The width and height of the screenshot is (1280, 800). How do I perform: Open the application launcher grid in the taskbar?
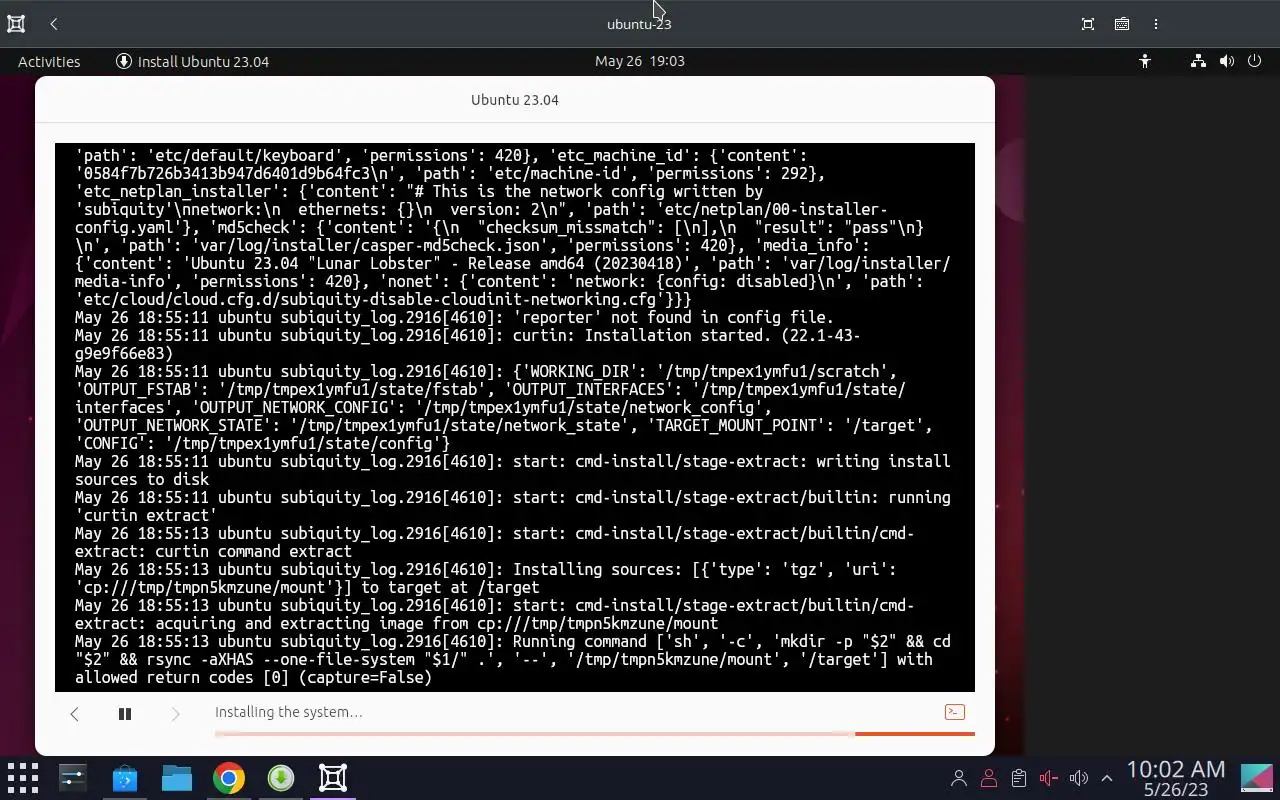(x=22, y=778)
